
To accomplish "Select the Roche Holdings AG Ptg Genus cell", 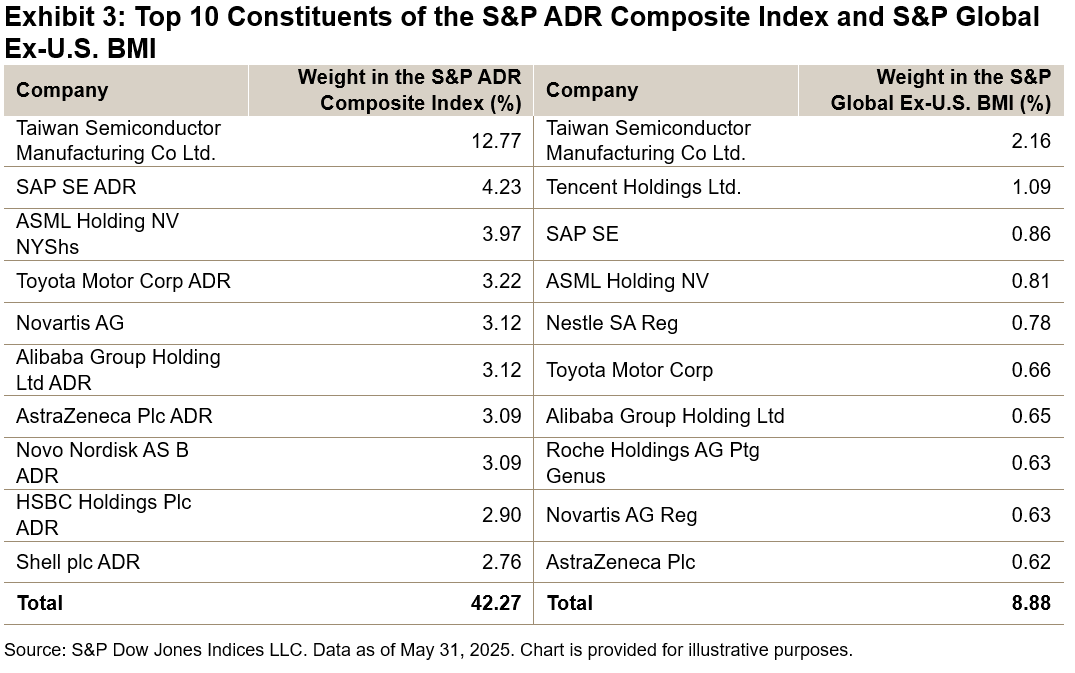I will click(x=652, y=463).
